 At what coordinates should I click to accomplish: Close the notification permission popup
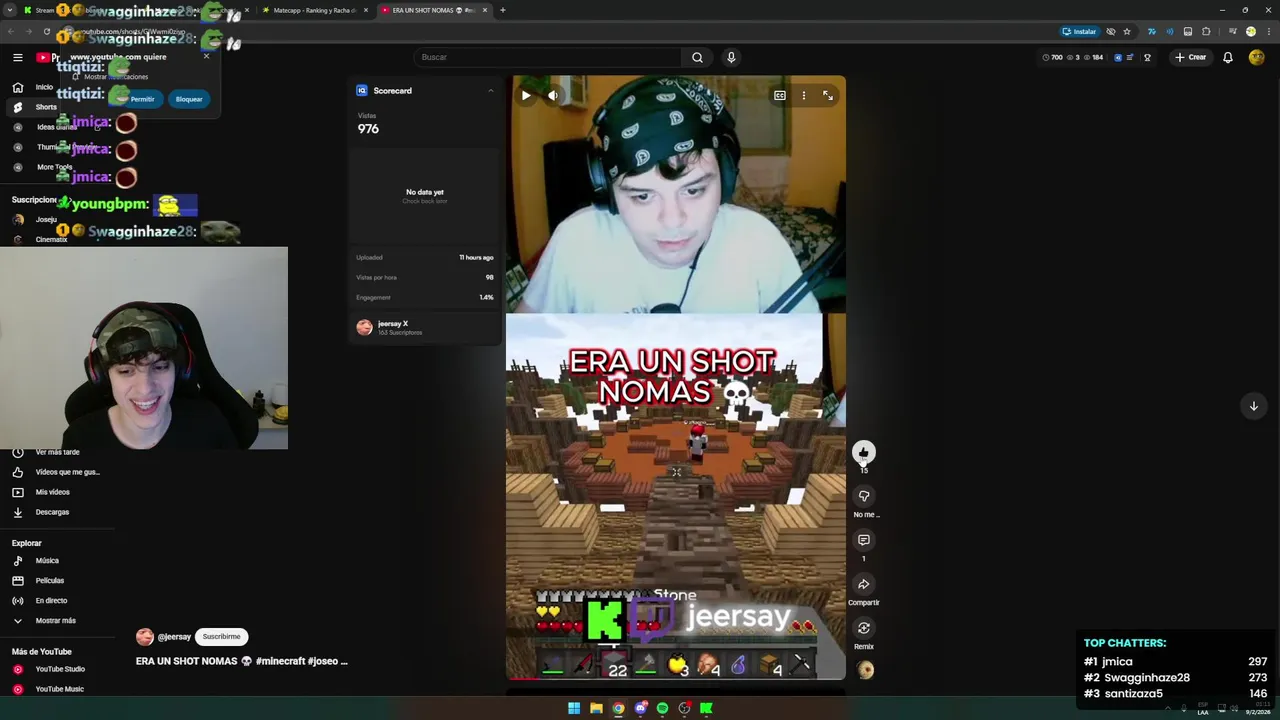pyautogui.click(x=206, y=56)
